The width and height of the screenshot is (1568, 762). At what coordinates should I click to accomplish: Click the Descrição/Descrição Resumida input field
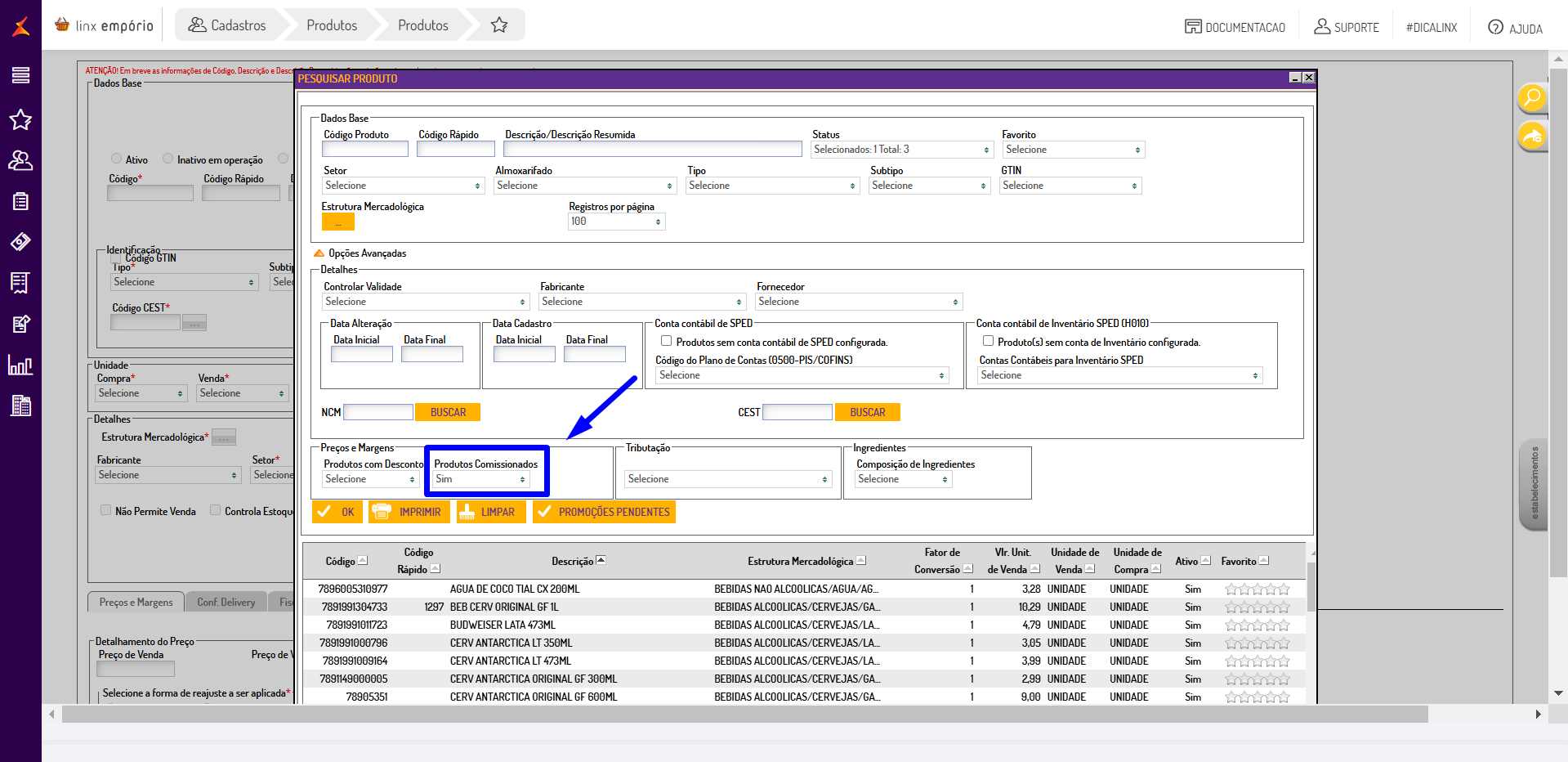tap(652, 150)
